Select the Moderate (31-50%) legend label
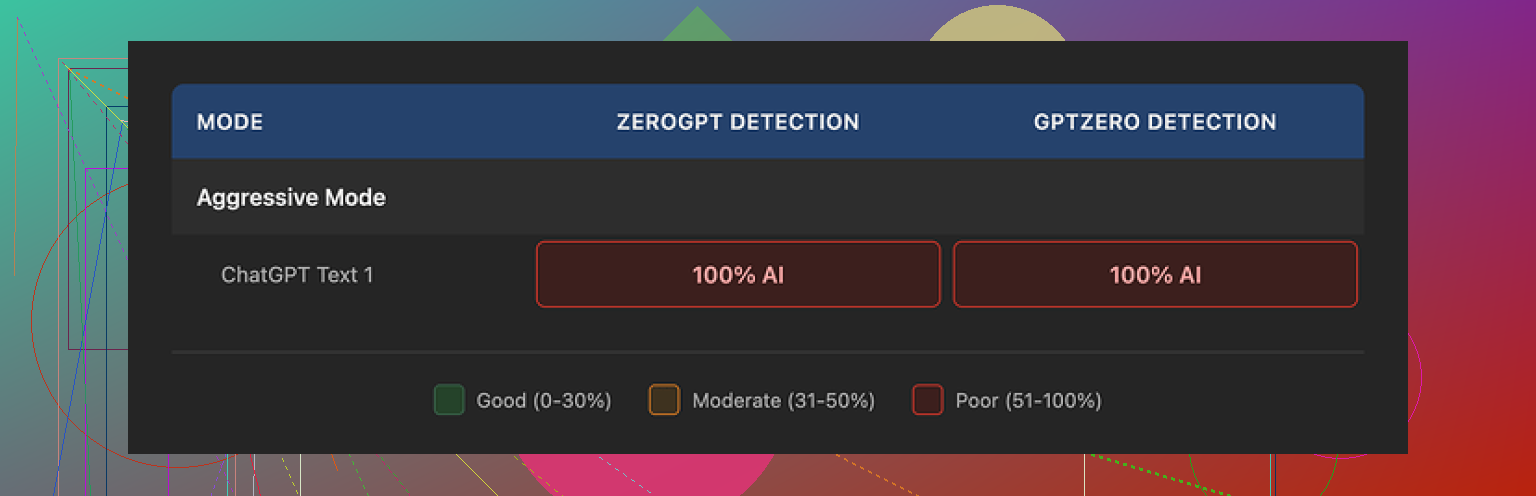This screenshot has width=1536, height=496. coord(783,401)
